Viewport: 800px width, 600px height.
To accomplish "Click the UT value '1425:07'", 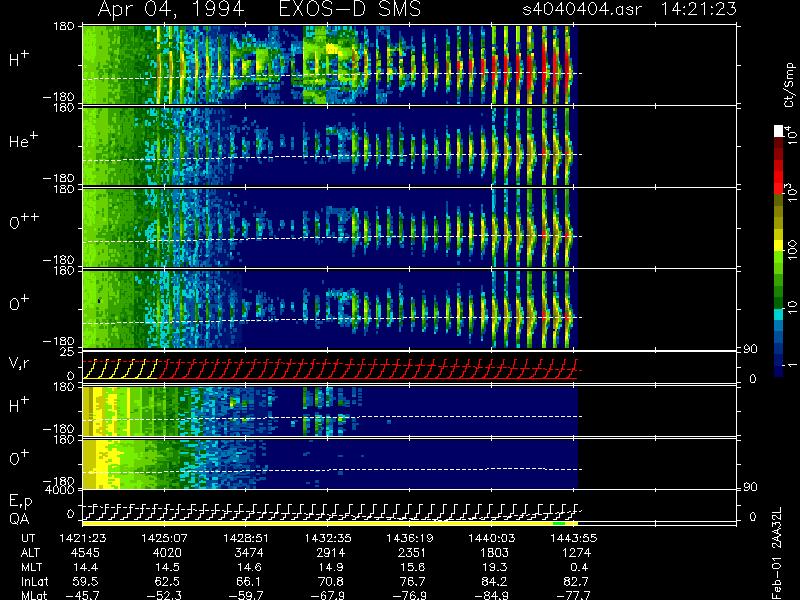I will point(164,538).
